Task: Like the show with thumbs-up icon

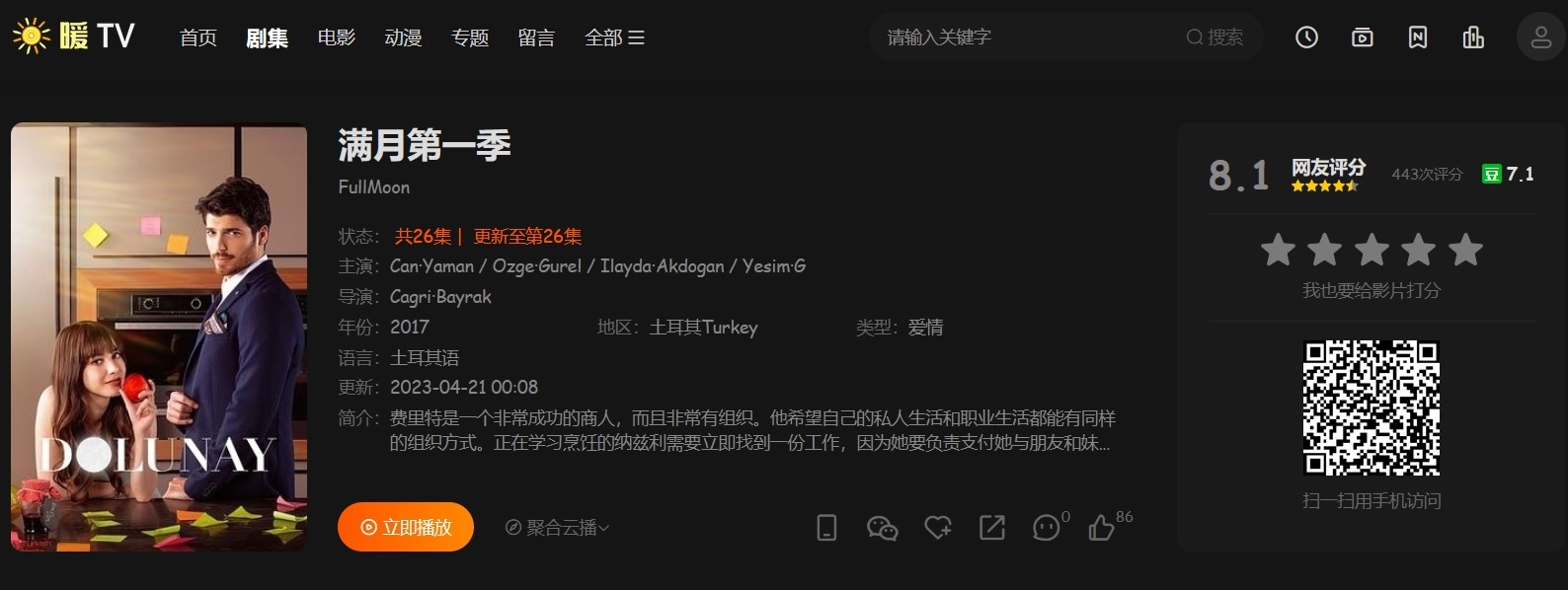Action: (1101, 528)
